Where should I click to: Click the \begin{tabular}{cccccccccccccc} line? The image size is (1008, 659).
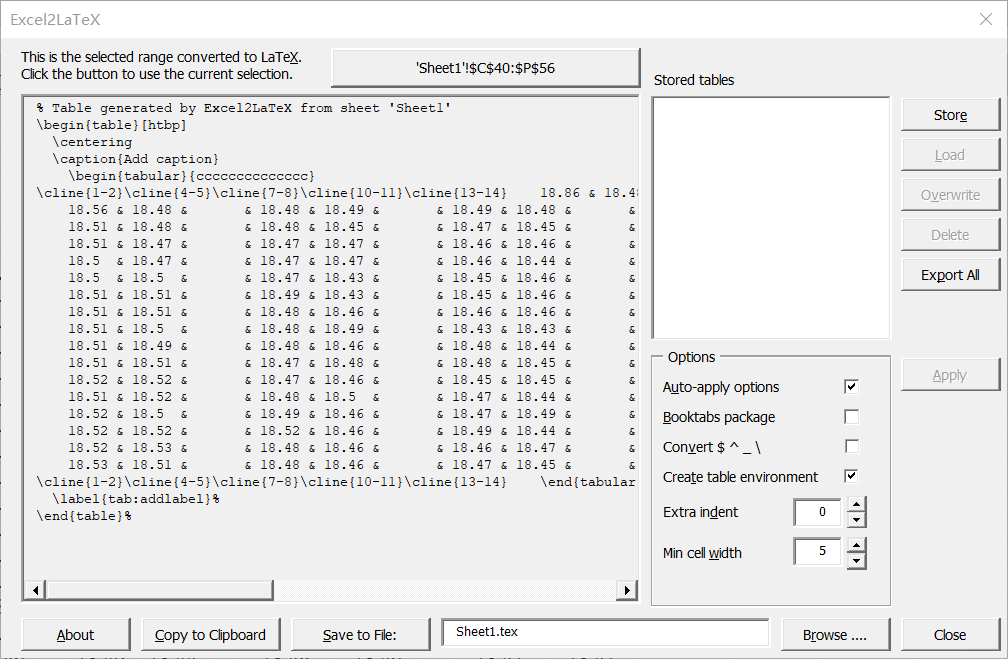(x=192, y=176)
